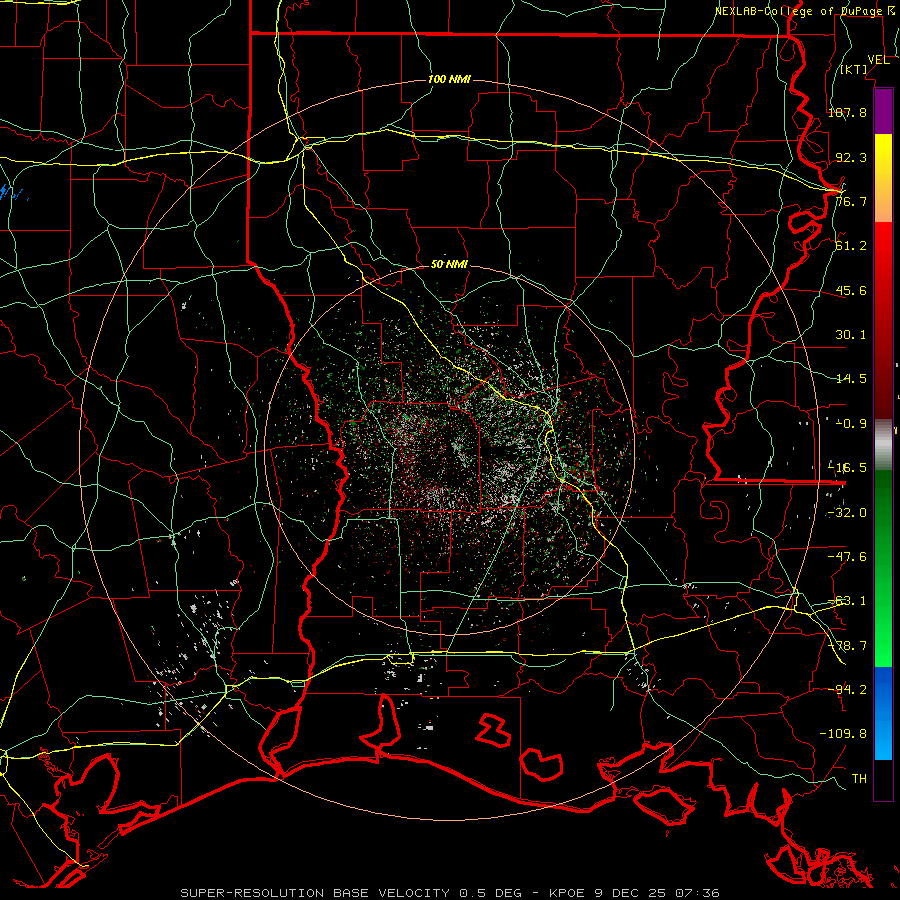
Task: Click the yellow-orange segment of velocity color bar
Action: point(883,178)
